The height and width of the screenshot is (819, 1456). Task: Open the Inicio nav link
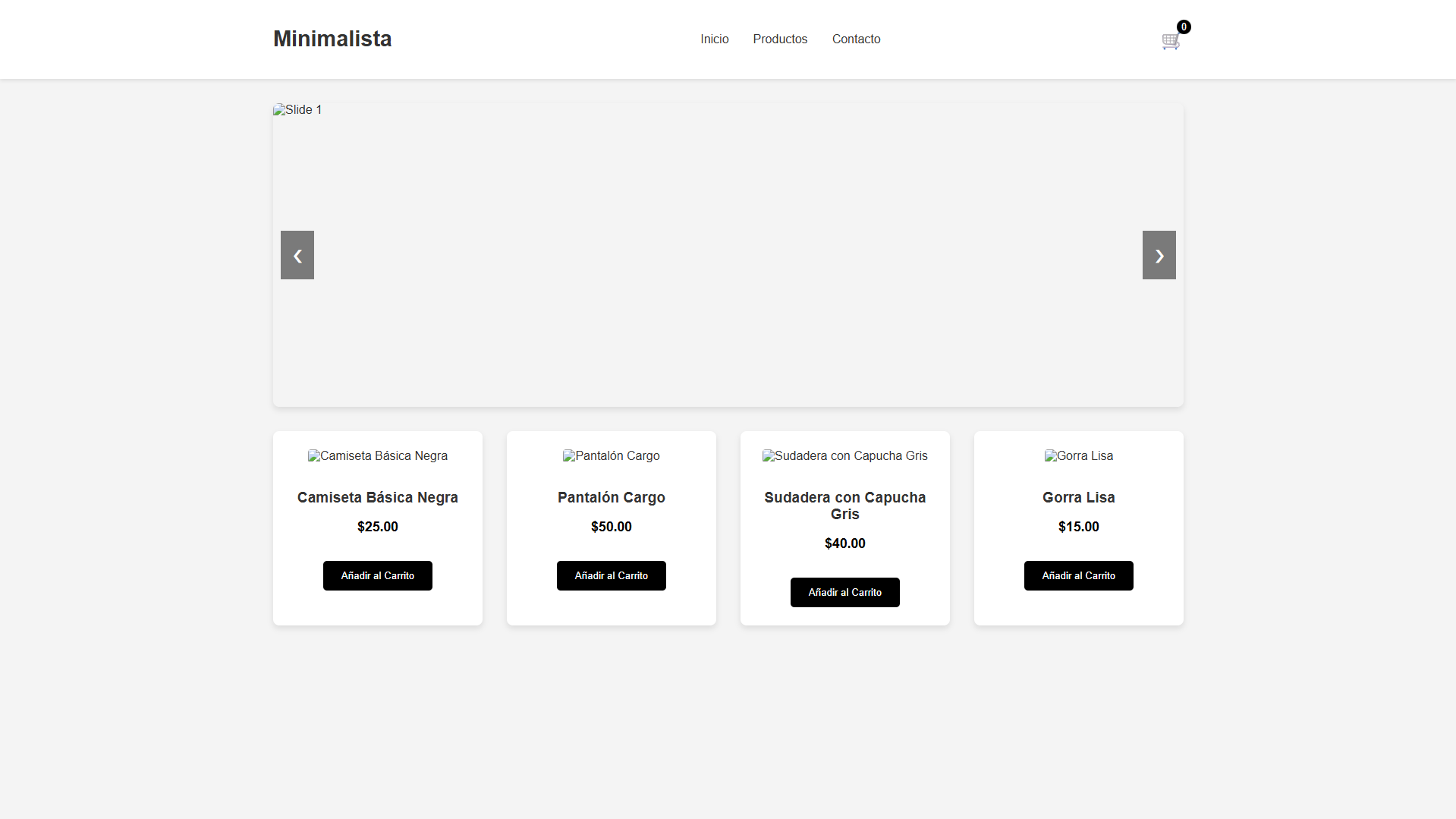[x=714, y=39]
